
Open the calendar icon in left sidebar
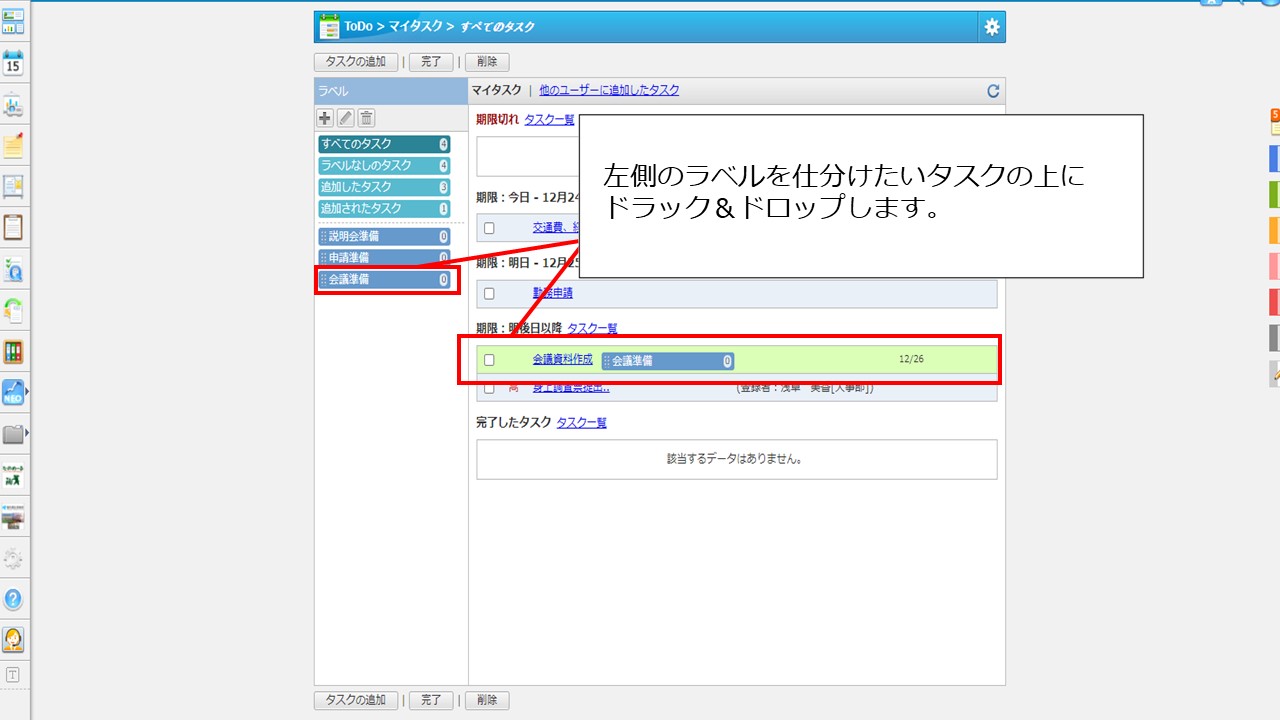[13, 63]
